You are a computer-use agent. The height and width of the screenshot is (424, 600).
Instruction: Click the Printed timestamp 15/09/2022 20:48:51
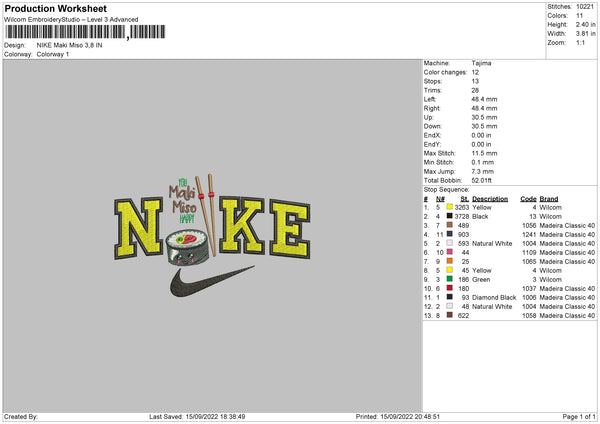pyautogui.click(x=410, y=417)
